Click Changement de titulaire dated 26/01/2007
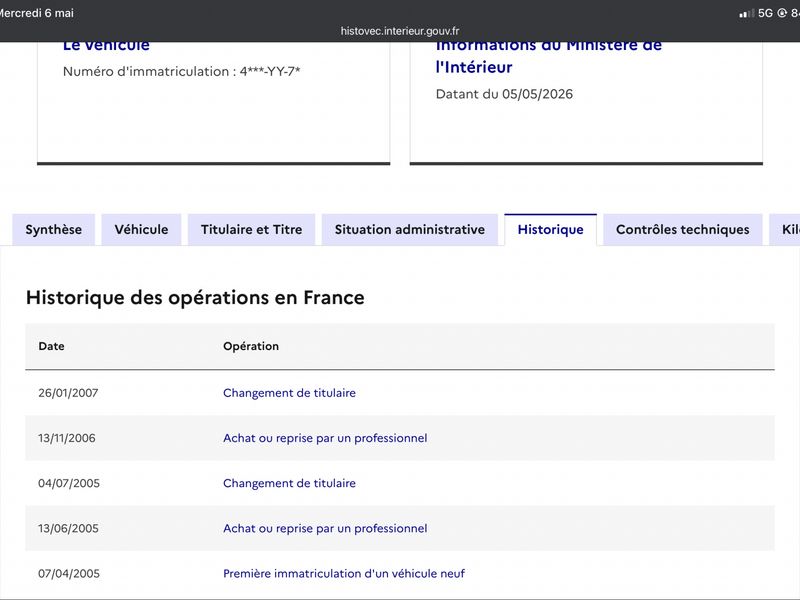Image resolution: width=800 pixels, height=600 pixels. coord(289,393)
